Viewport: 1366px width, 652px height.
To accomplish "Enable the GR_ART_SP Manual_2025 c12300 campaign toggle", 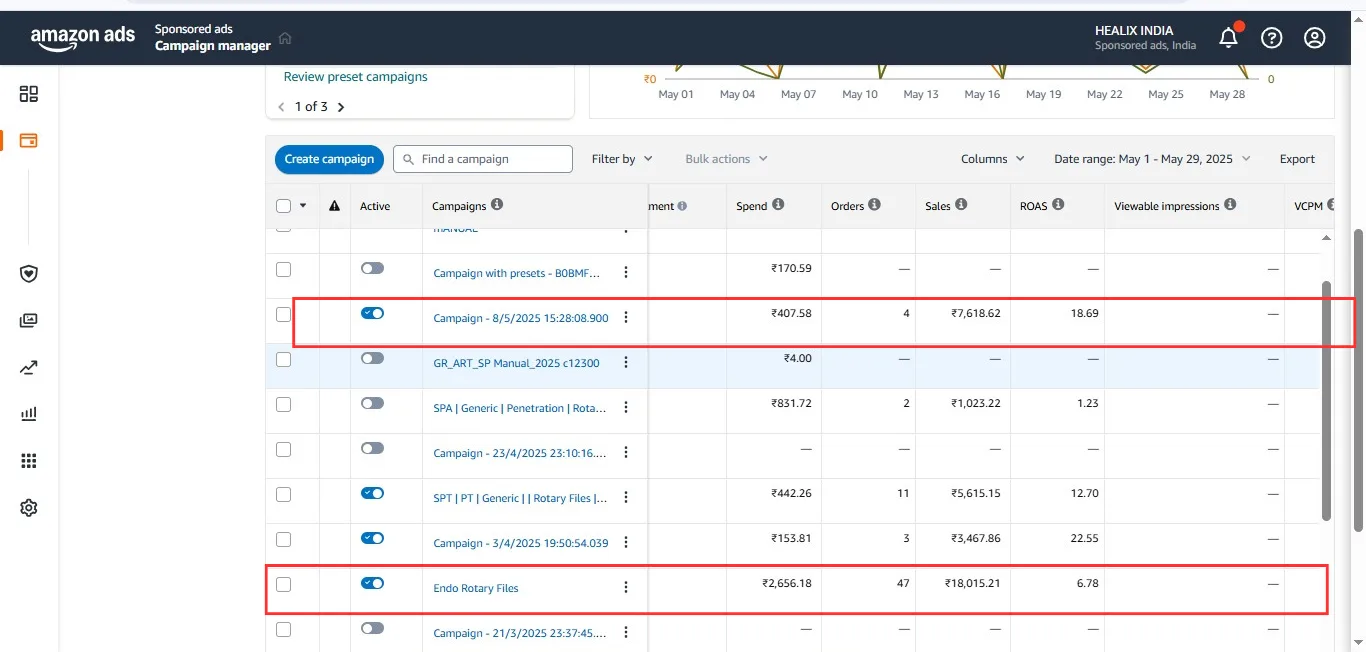I will (x=372, y=358).
